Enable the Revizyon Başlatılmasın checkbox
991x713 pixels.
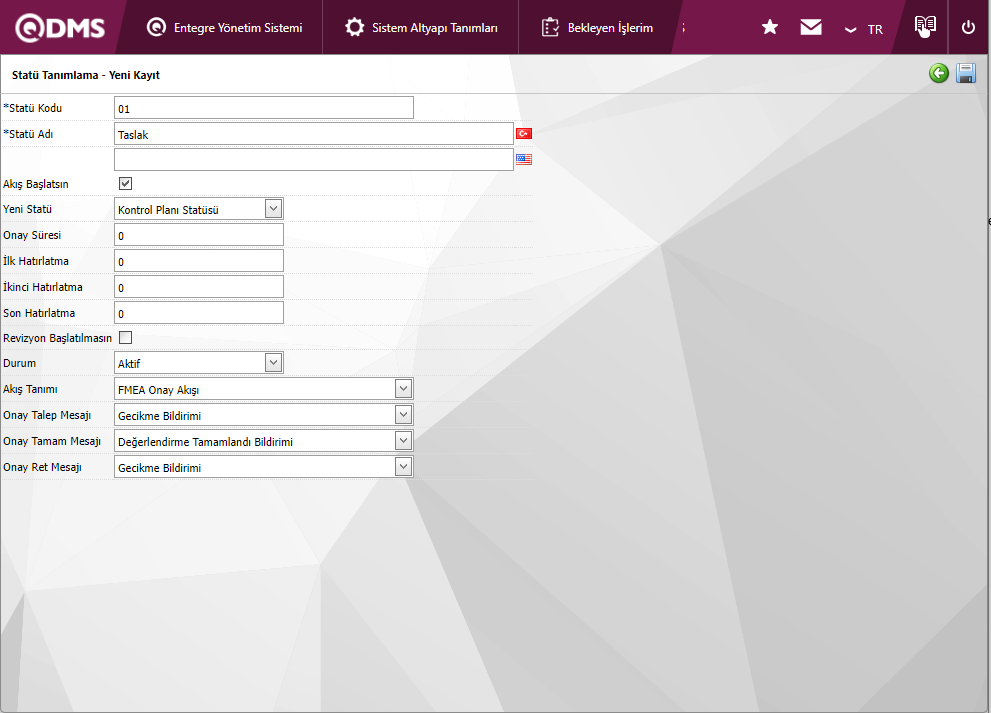(x=126, y=338)
